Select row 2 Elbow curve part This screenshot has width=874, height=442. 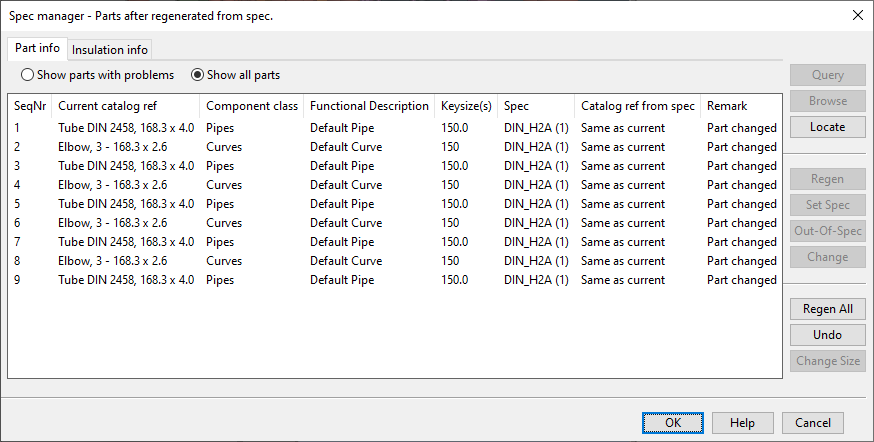click(112, 147)
